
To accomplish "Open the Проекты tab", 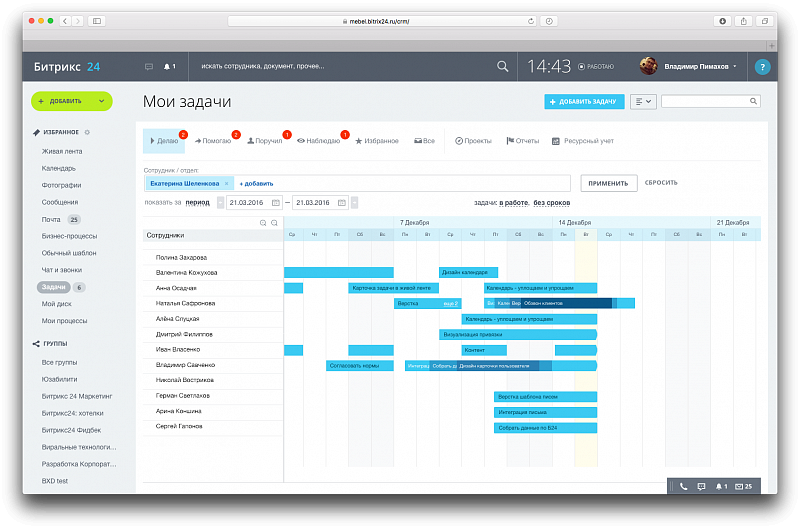I will click(x=473, y=141).
